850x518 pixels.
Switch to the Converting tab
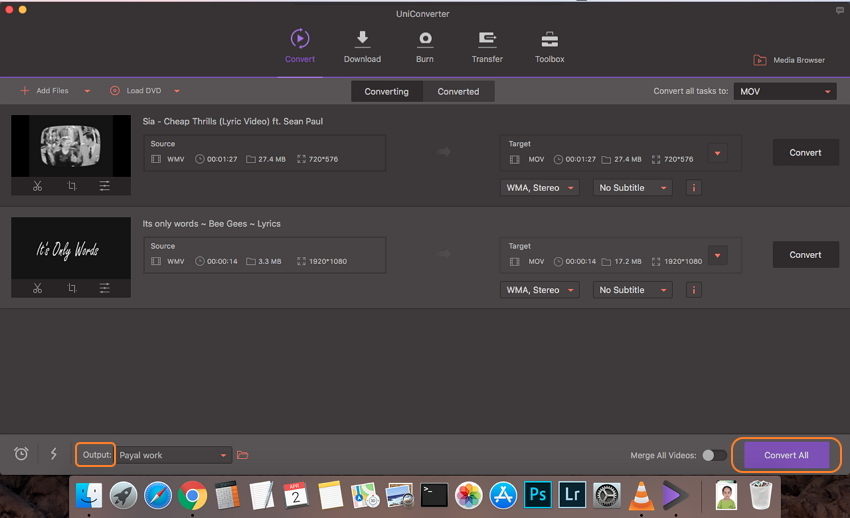[387, 92]
